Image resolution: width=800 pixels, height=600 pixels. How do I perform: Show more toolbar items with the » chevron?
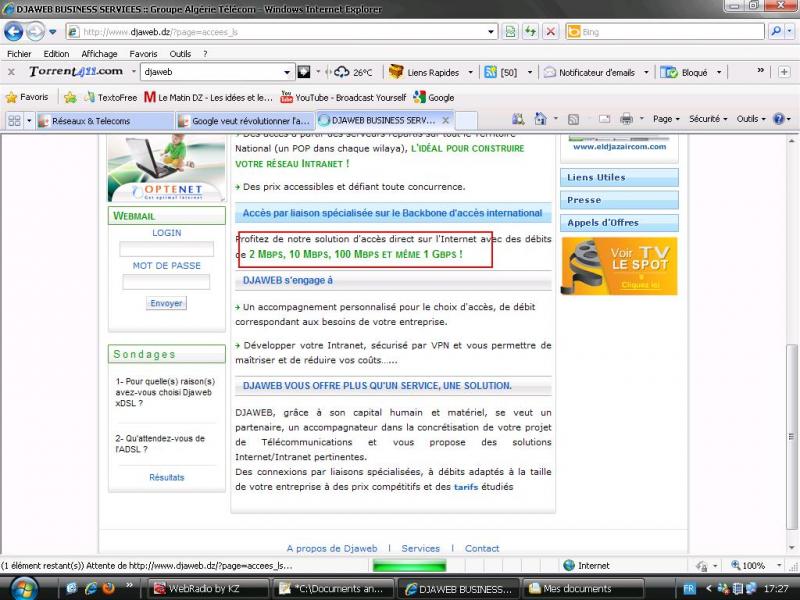click(x=760, y=70)
